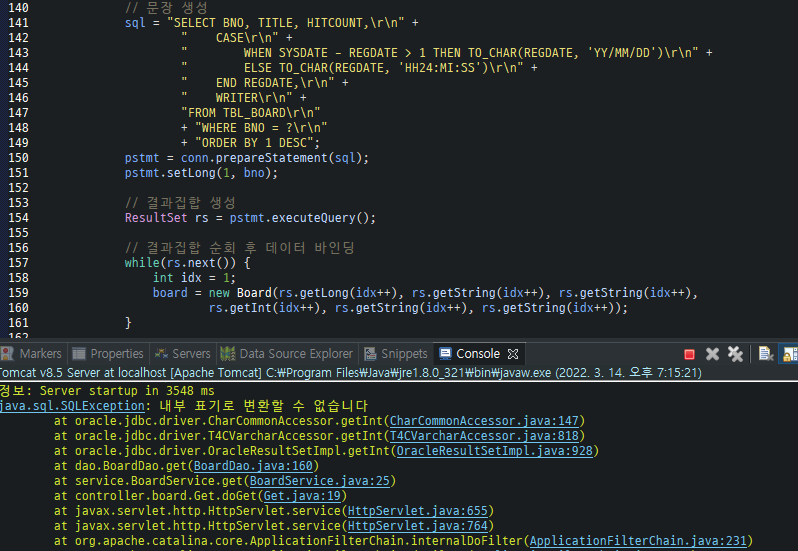
Task: Show the Snippets tab
Action: click(396, 354)
